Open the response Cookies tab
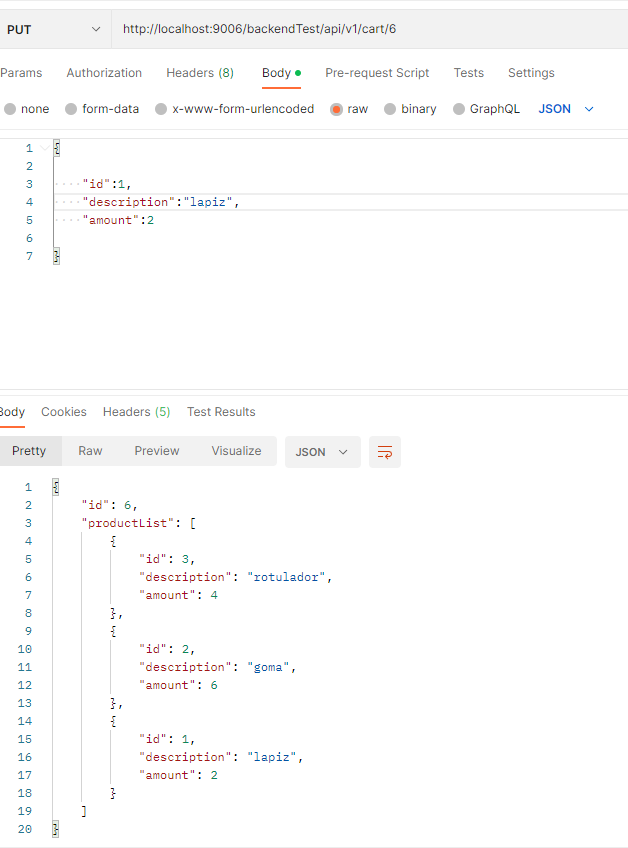628x848 pixels. (64, 412)
